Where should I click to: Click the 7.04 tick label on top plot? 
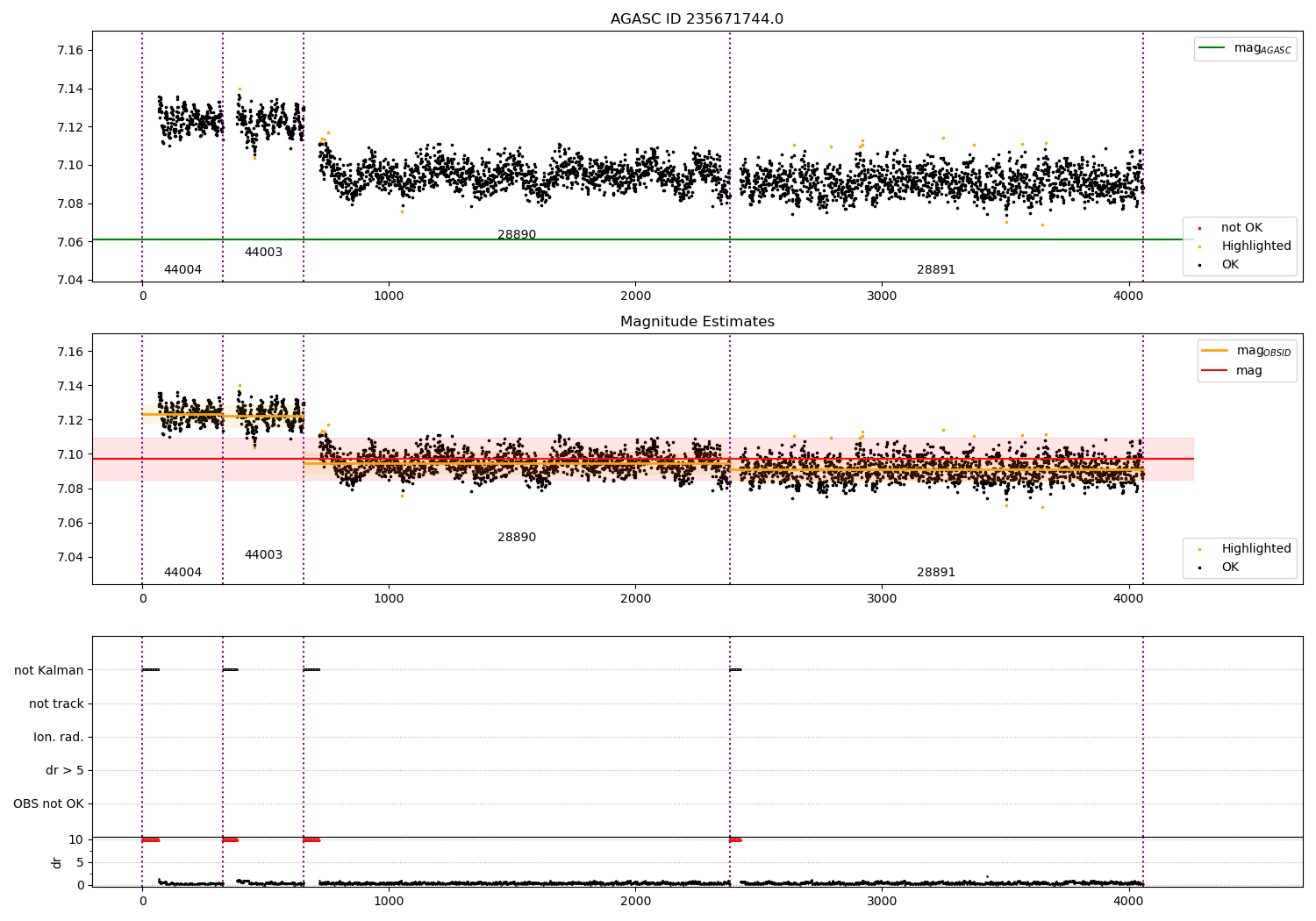tap(70, 281)
